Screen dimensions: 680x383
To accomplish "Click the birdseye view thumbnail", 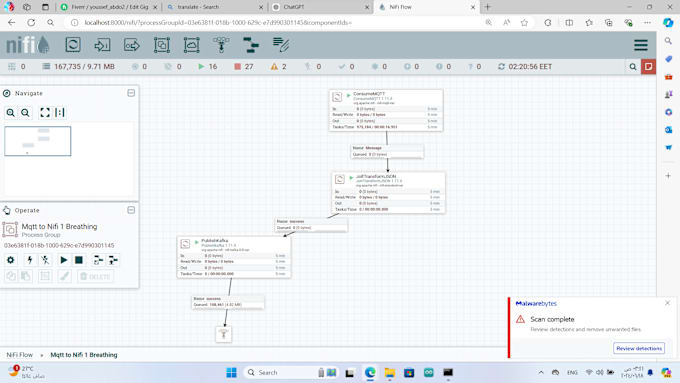I will click(x=38, y=141).
